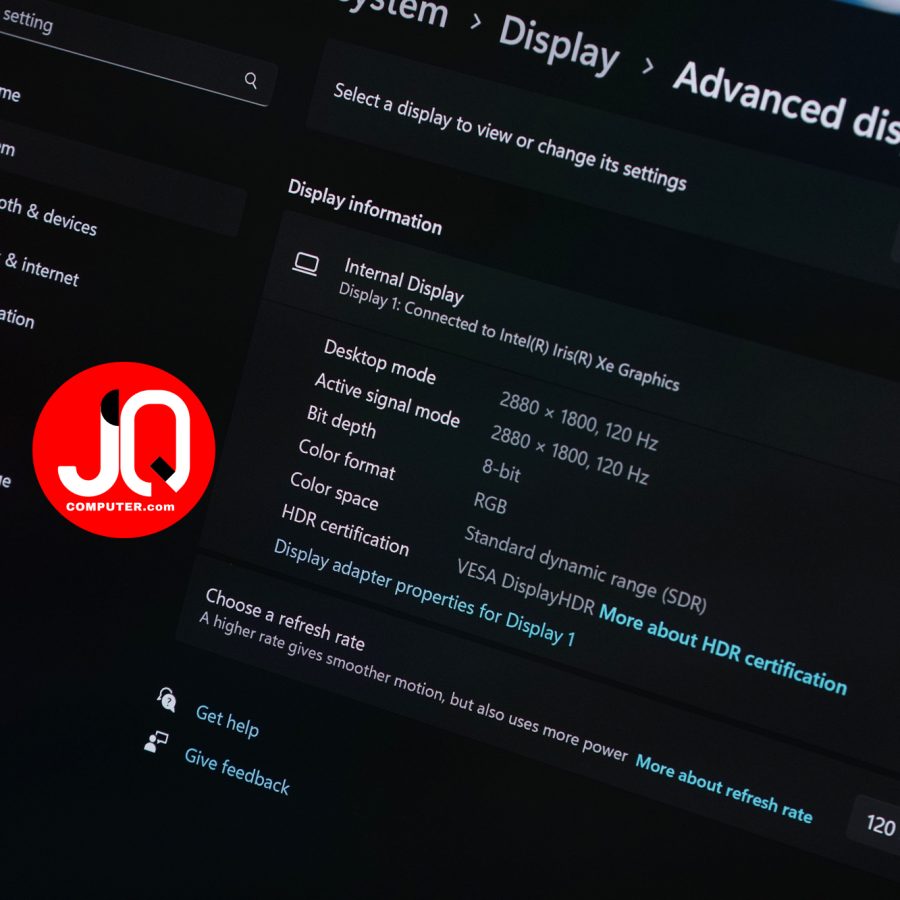Viewport: 900px width, 900px height.
Task: Click the Display information heading
Action: point(364,206)
